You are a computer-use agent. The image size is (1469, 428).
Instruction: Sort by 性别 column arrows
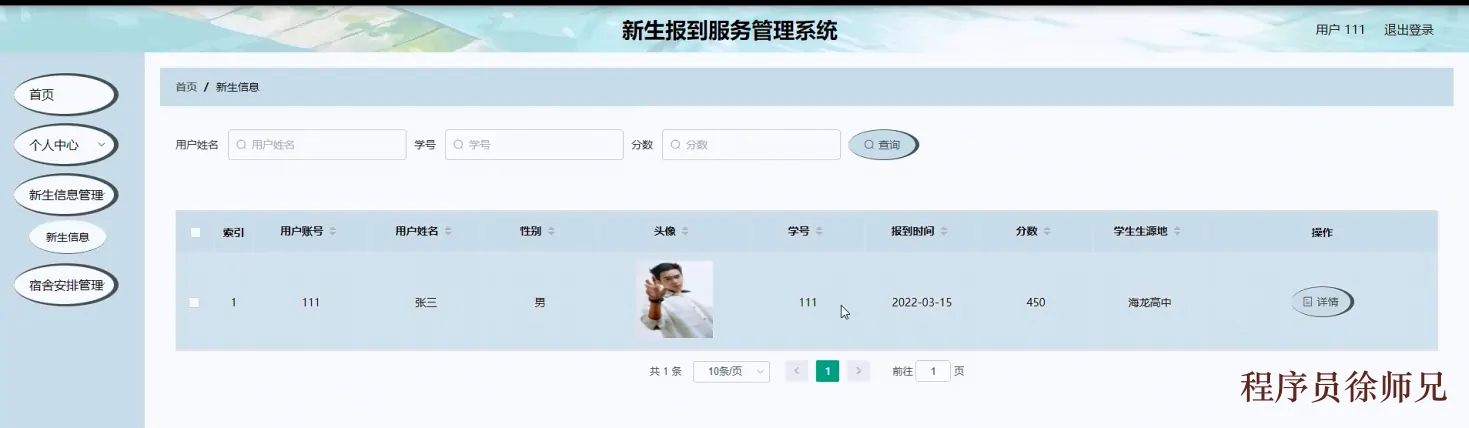tap(551, 231)
